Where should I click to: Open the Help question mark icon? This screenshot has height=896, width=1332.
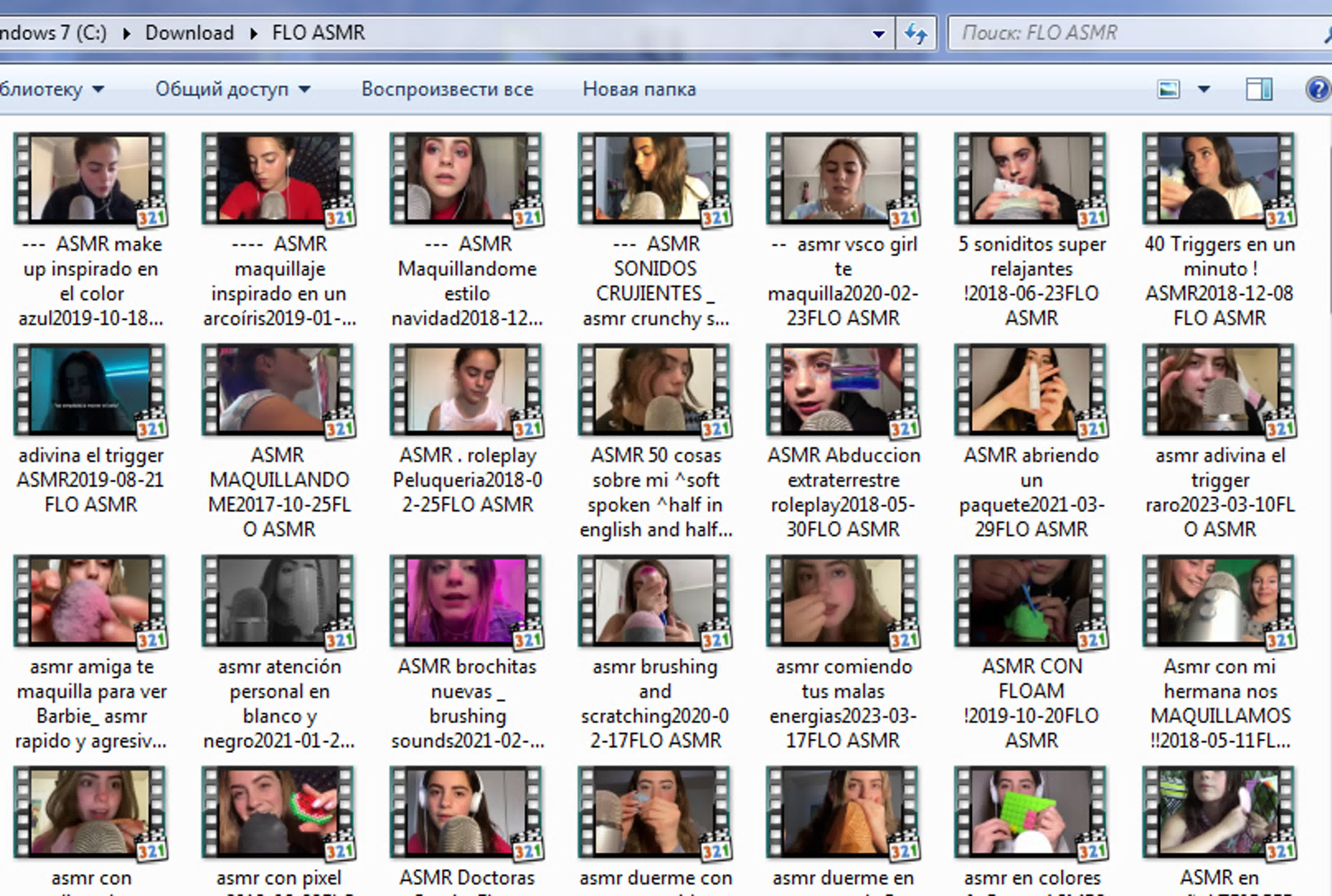(x=1318, y=90)
